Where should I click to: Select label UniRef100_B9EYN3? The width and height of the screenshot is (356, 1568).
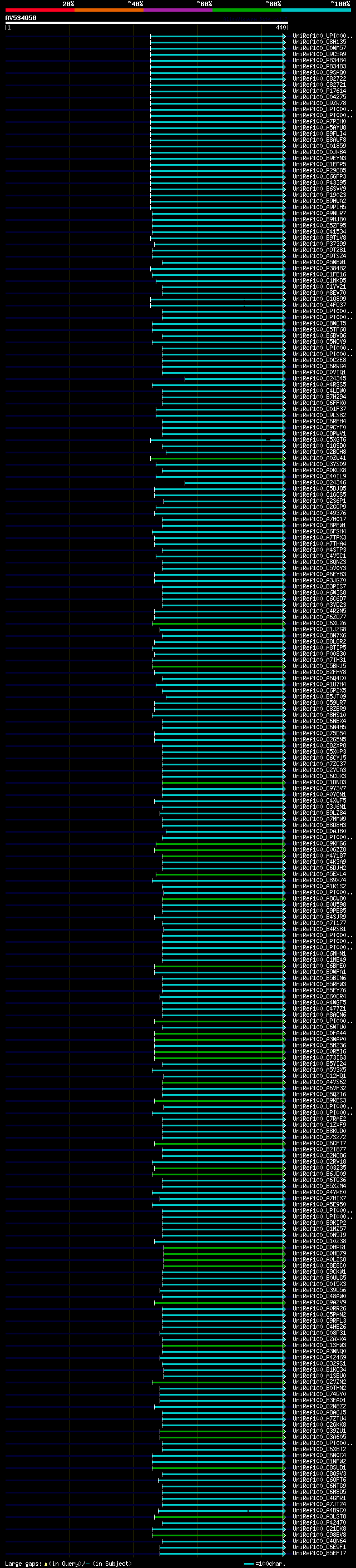(319, 159)
